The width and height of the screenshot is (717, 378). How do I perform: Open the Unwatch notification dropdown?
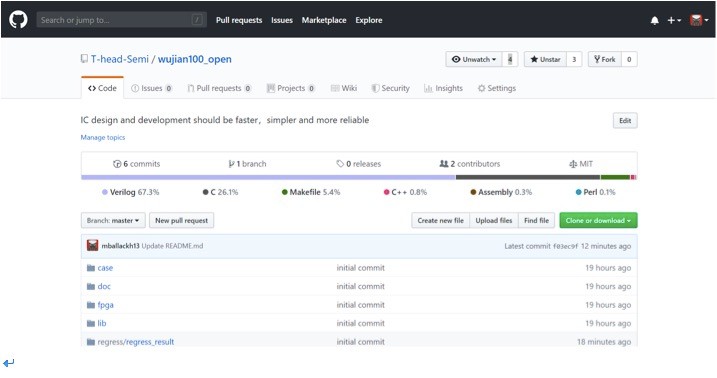[x=474, y=59]
